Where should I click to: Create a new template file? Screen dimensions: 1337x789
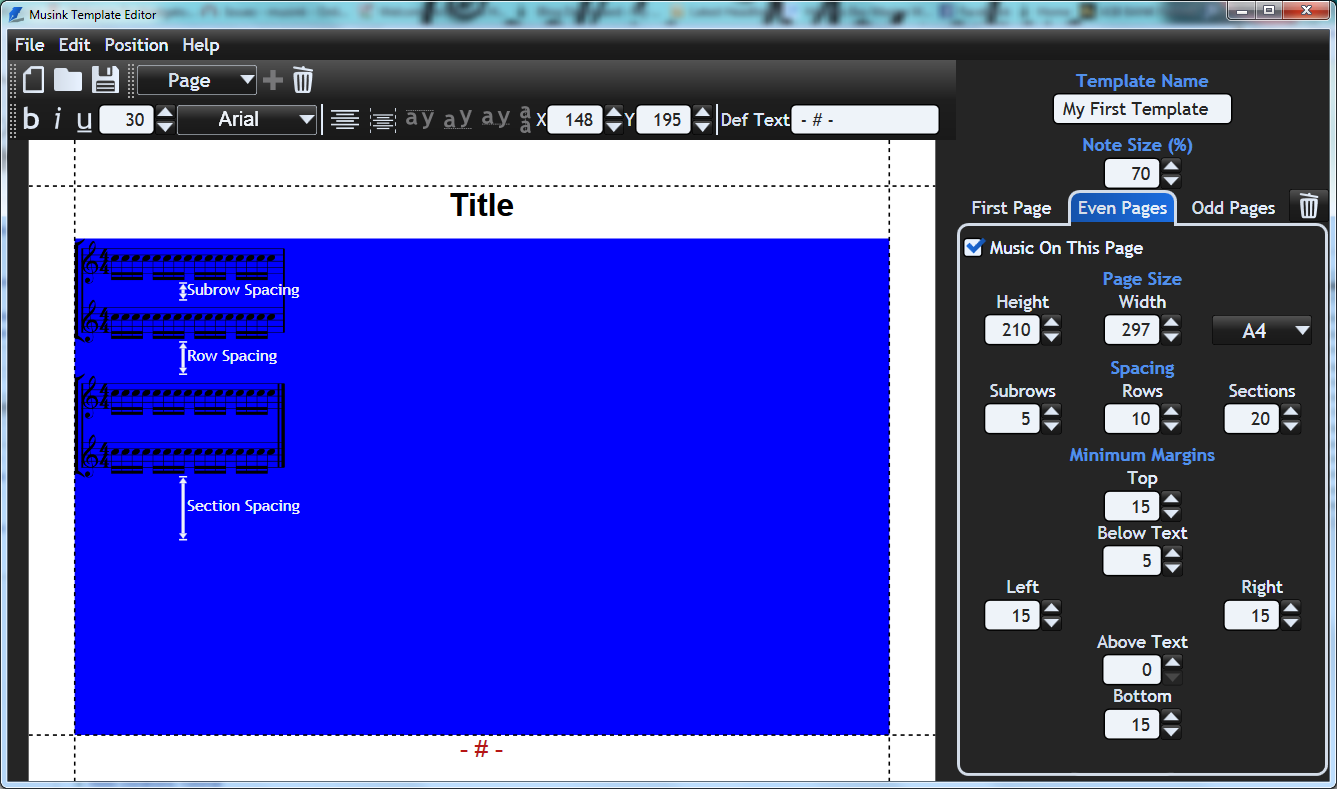click(34, 80)
